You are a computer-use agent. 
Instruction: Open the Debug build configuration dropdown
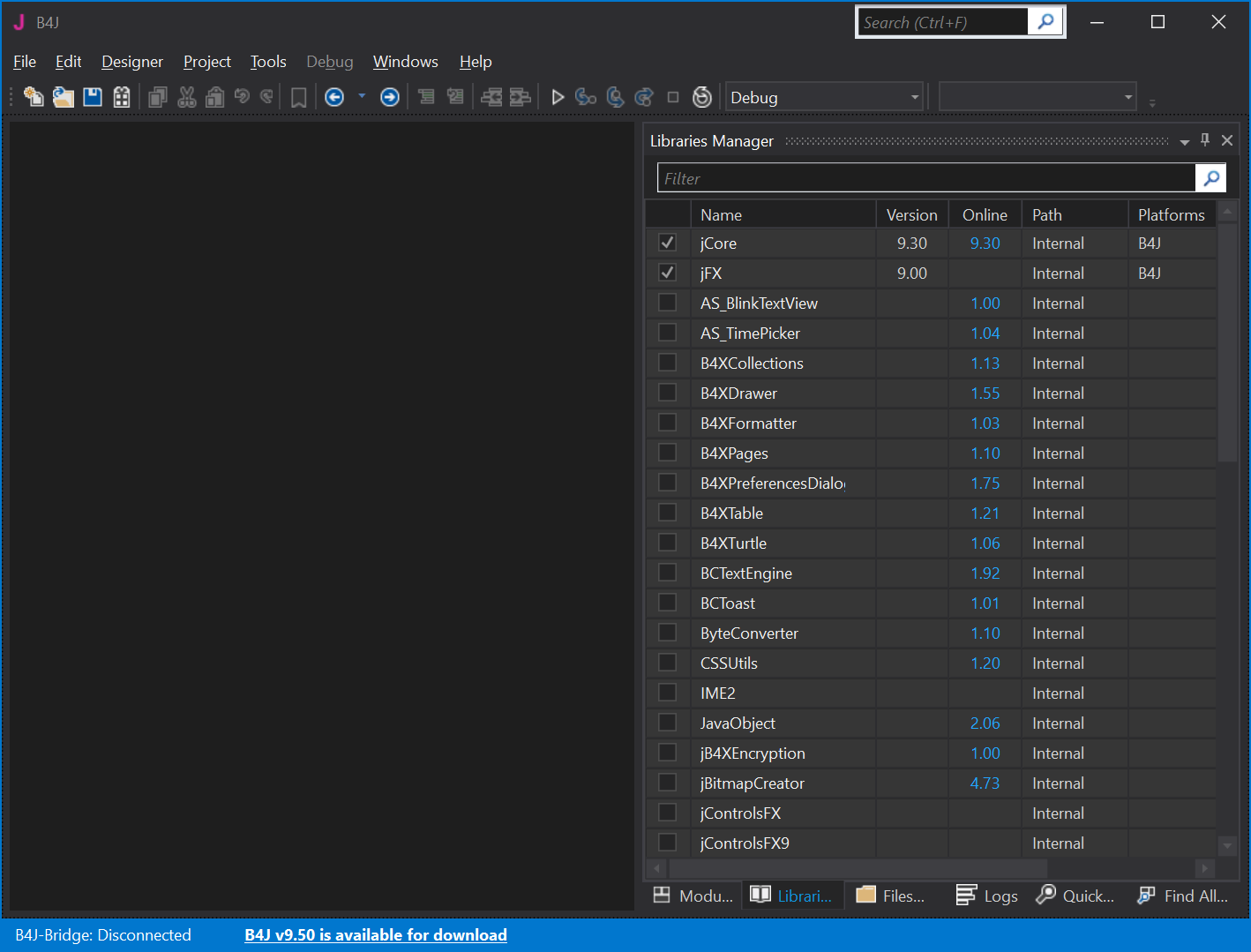click(x=914, y=97)
